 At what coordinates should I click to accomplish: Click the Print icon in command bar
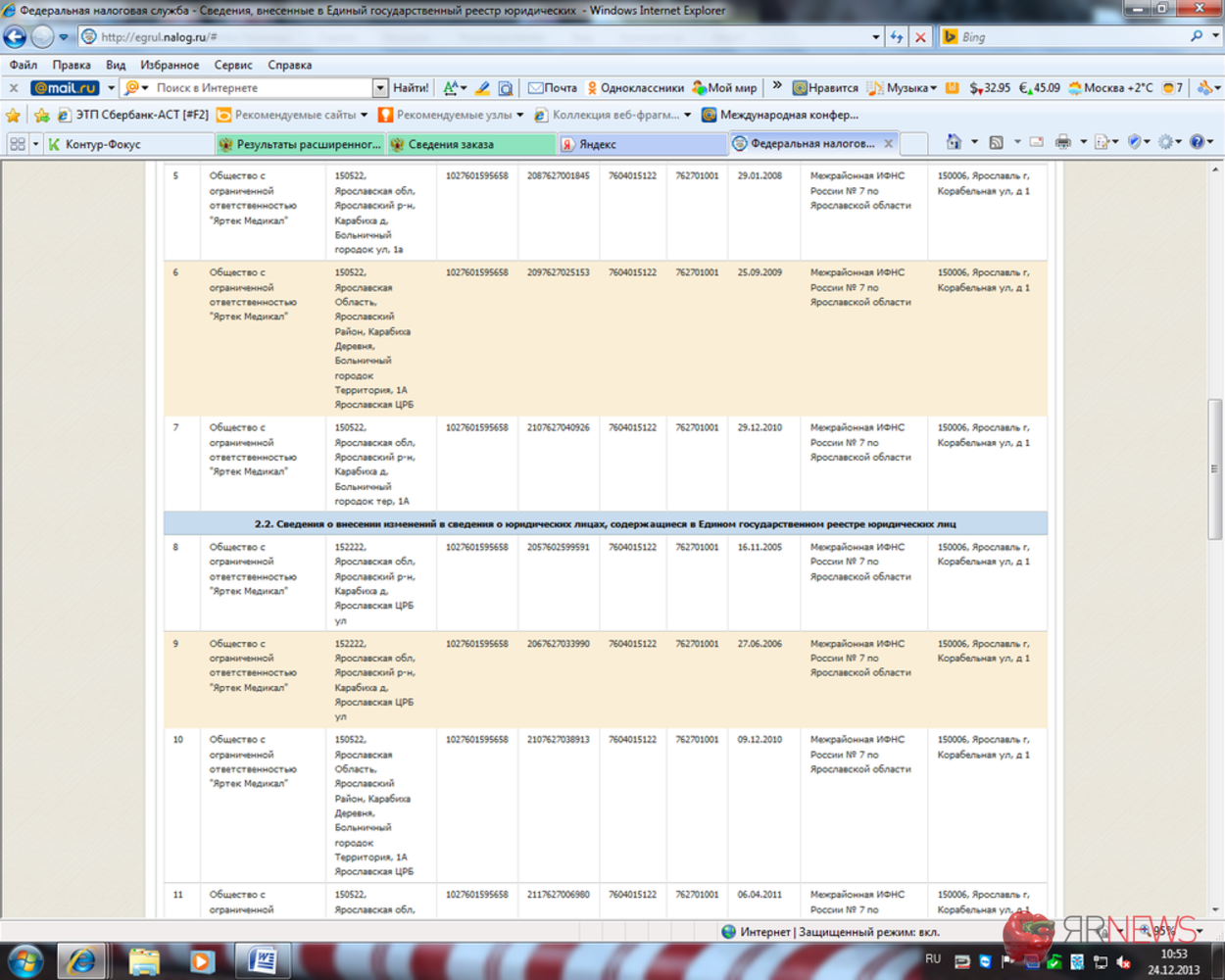tap(1063, 143)
